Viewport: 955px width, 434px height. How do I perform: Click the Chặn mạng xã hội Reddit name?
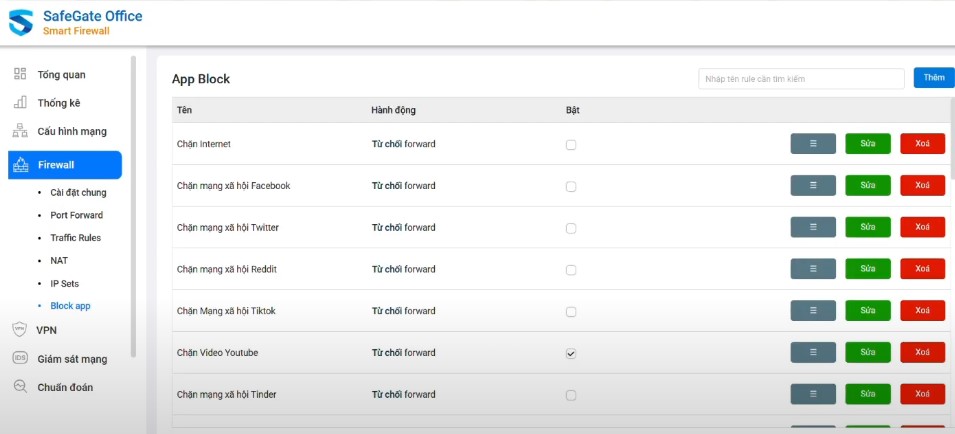pos(227,269)
